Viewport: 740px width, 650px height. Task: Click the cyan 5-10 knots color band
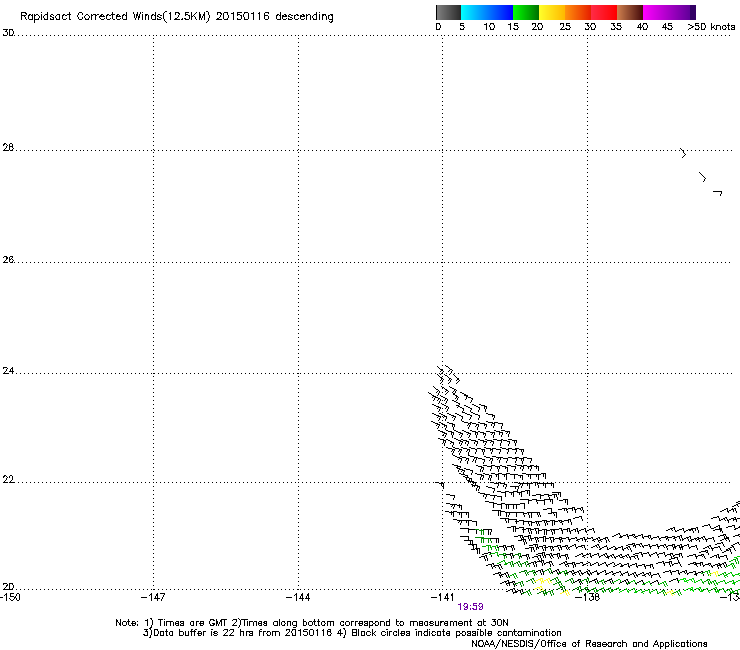pyautogui.click(x=474, y=12)
